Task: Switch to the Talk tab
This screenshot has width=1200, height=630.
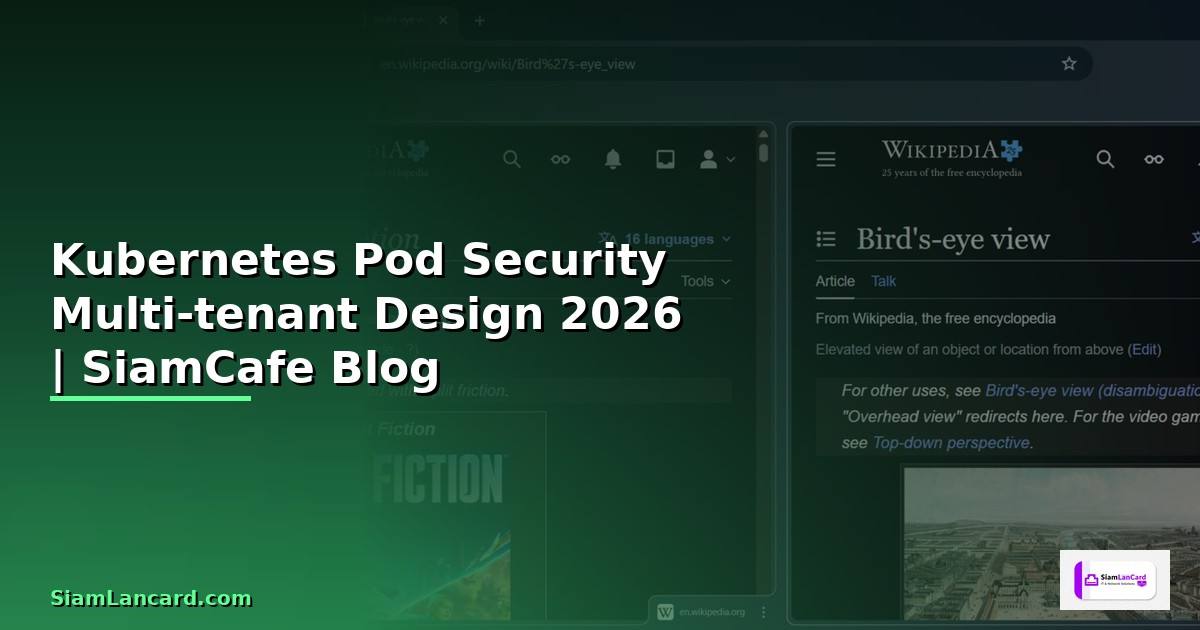Action: point(884,281)
